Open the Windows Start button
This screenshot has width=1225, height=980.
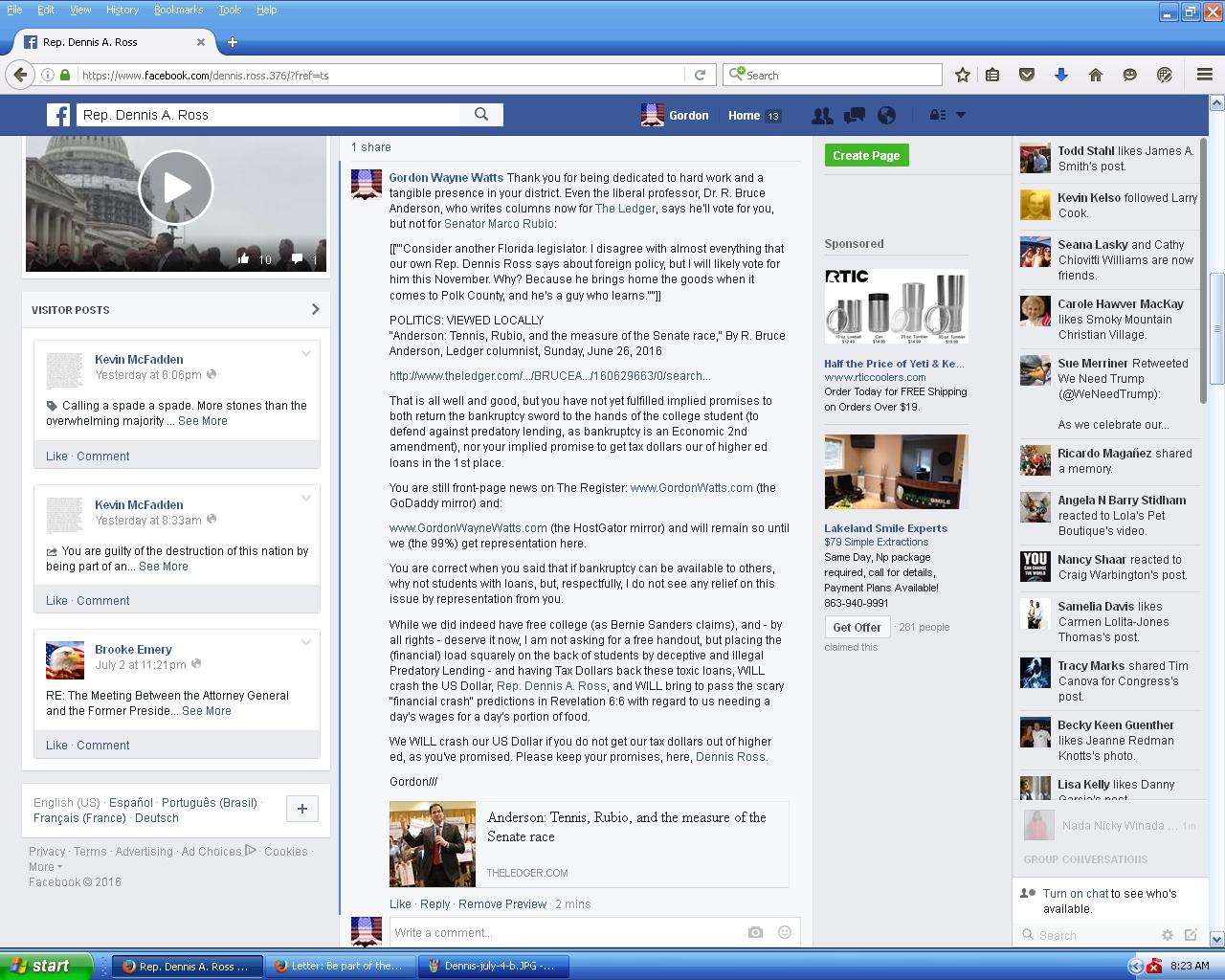pos(46,967)
